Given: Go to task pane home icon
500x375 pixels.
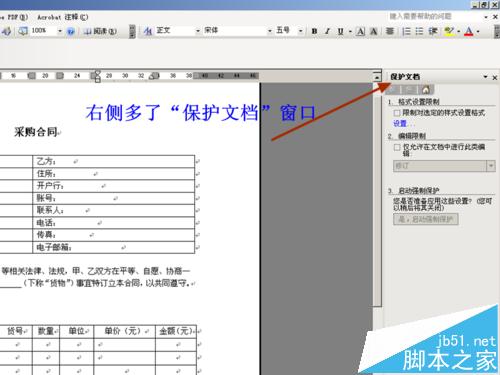Looking at the screenshot, I should pyautogui.click(x=426, y=89).
